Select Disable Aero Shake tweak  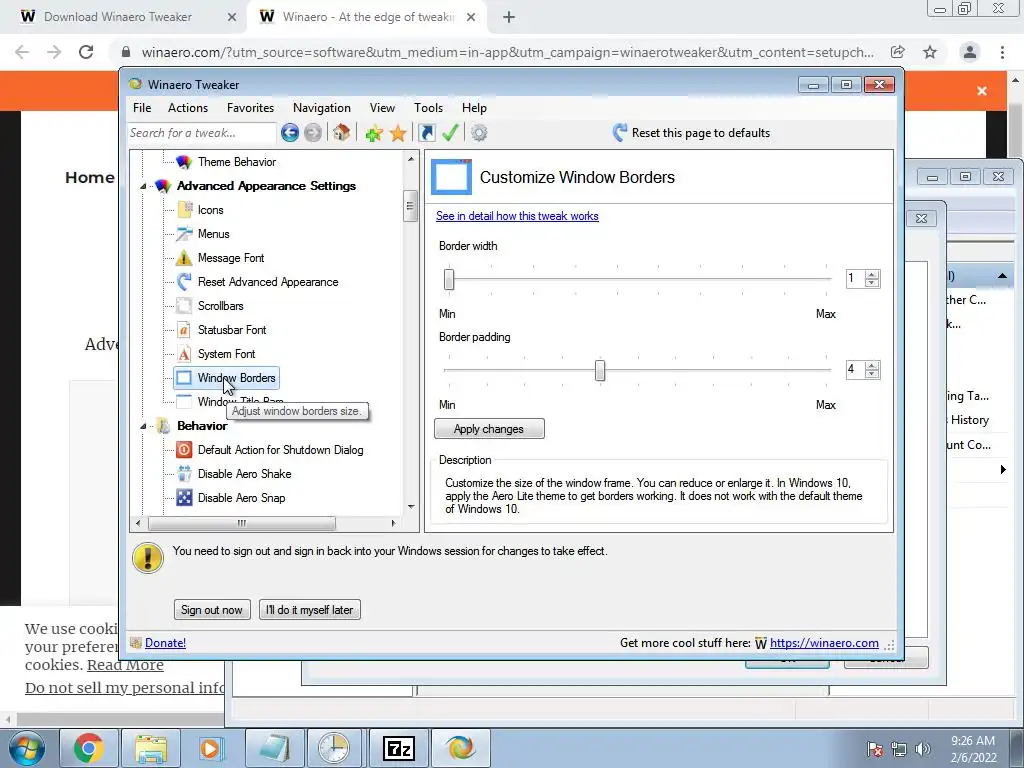point(244,474)
